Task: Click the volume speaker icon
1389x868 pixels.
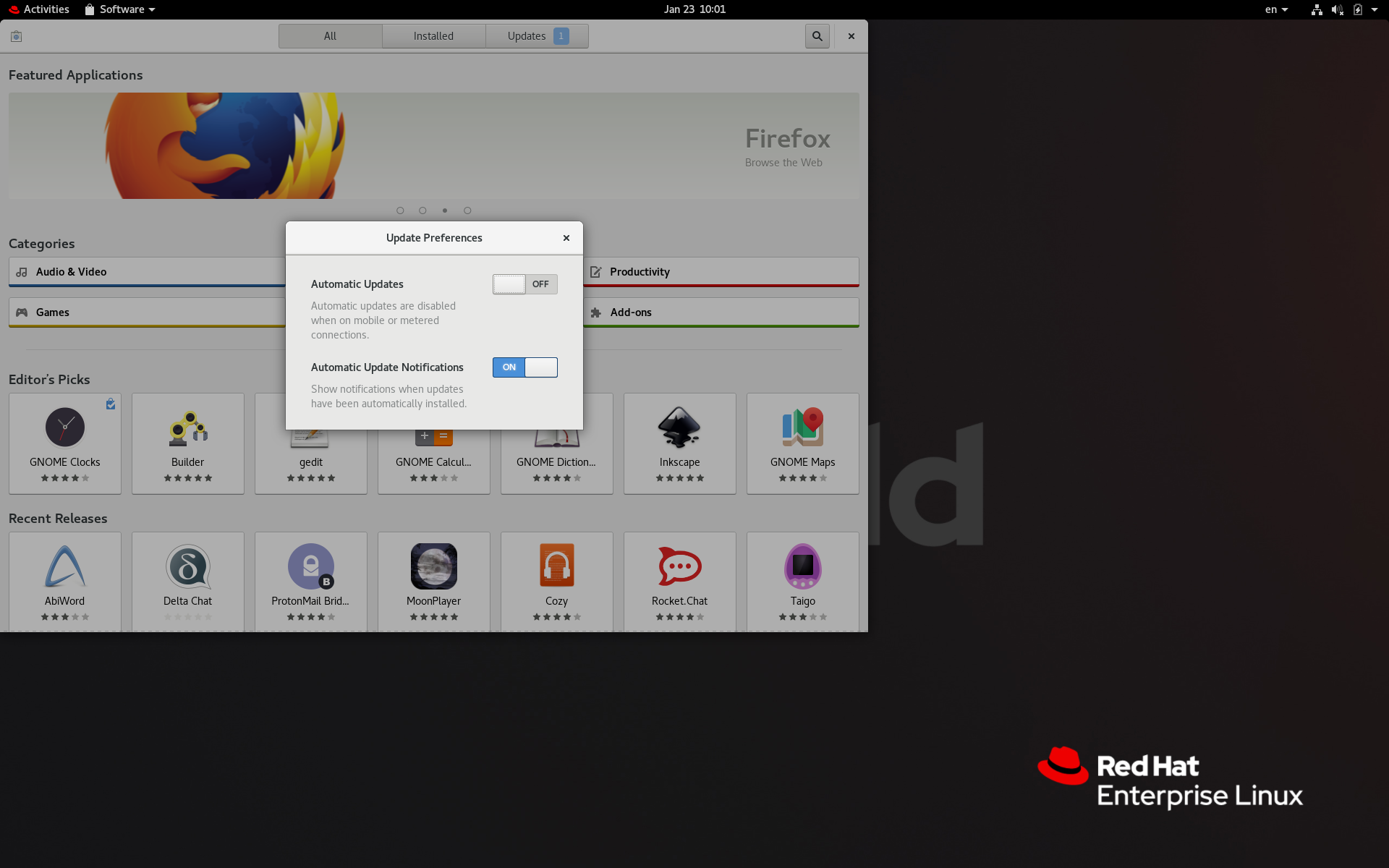Action: pyautogui.click(x=1337, y=9)
